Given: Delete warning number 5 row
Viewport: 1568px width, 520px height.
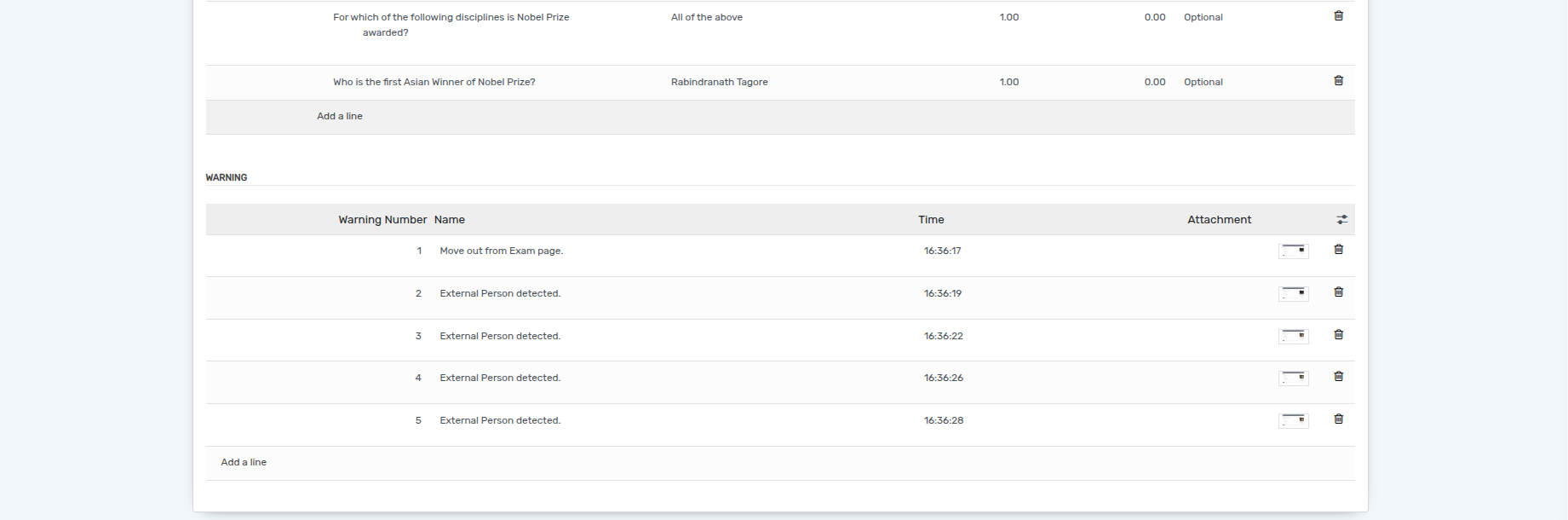Looking at the screenshot, I should click(1338, 419).
